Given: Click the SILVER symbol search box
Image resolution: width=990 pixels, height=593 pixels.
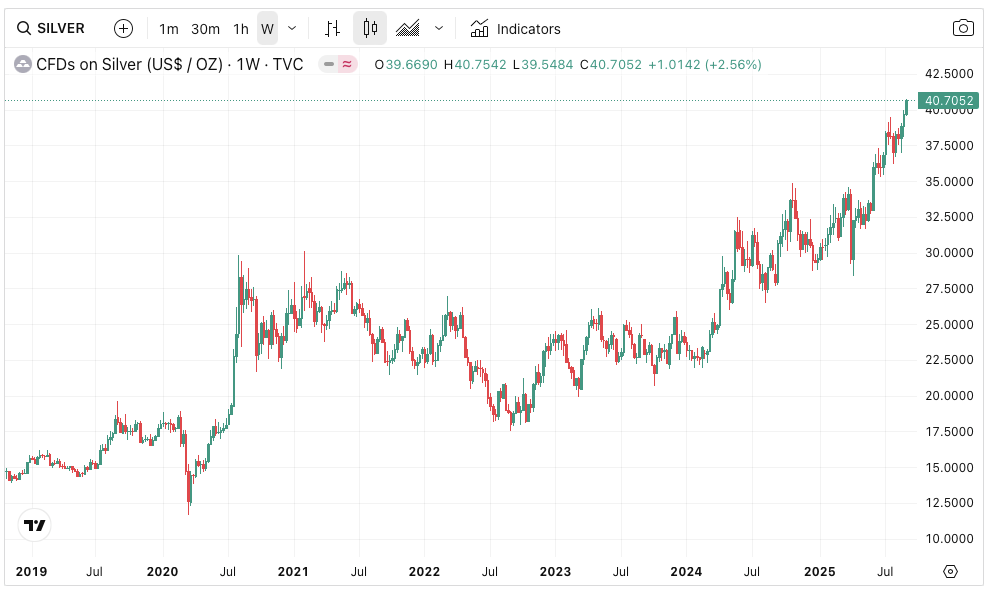Looking at the screenshot, I should (x=52, y=28).
